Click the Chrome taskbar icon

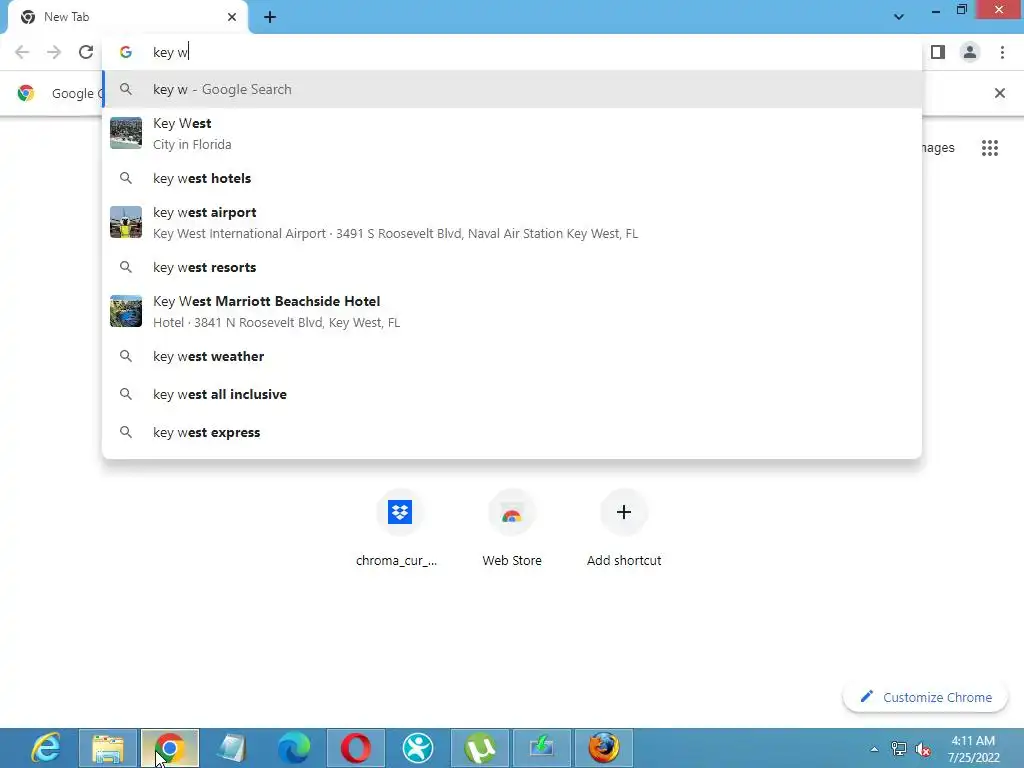click(170, 748)
